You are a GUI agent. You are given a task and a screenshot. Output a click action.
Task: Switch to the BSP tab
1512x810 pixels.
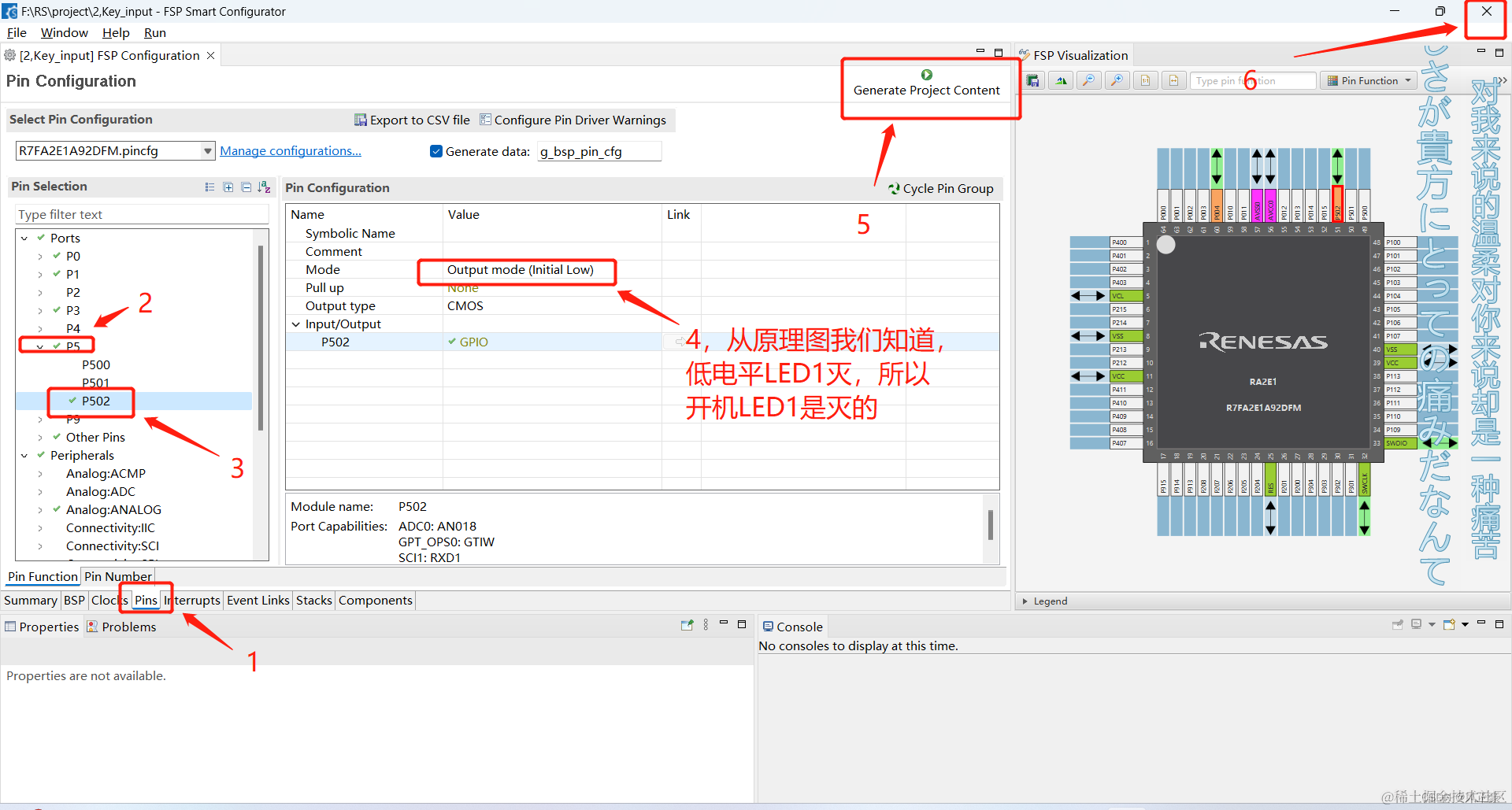coord(74,600)
